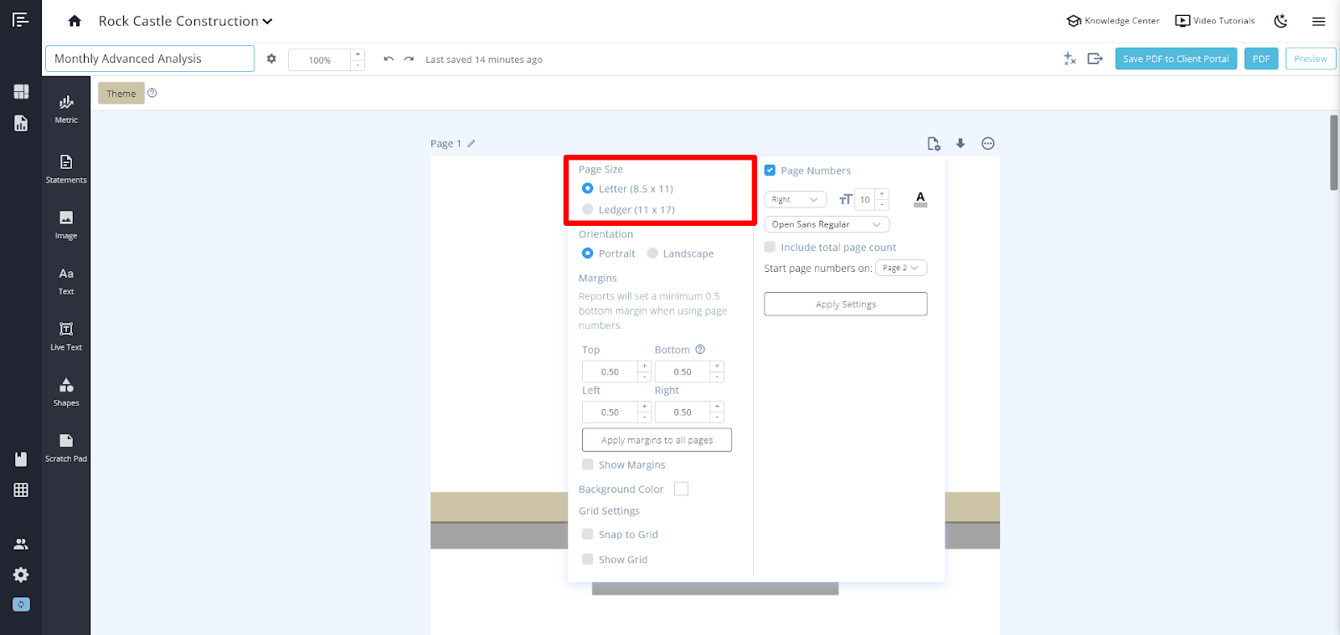The height and width of the screenshot is (635, 1340).
Task: Choose Portrait orientation
Action: pyautogui.click(x=587, y=253)
